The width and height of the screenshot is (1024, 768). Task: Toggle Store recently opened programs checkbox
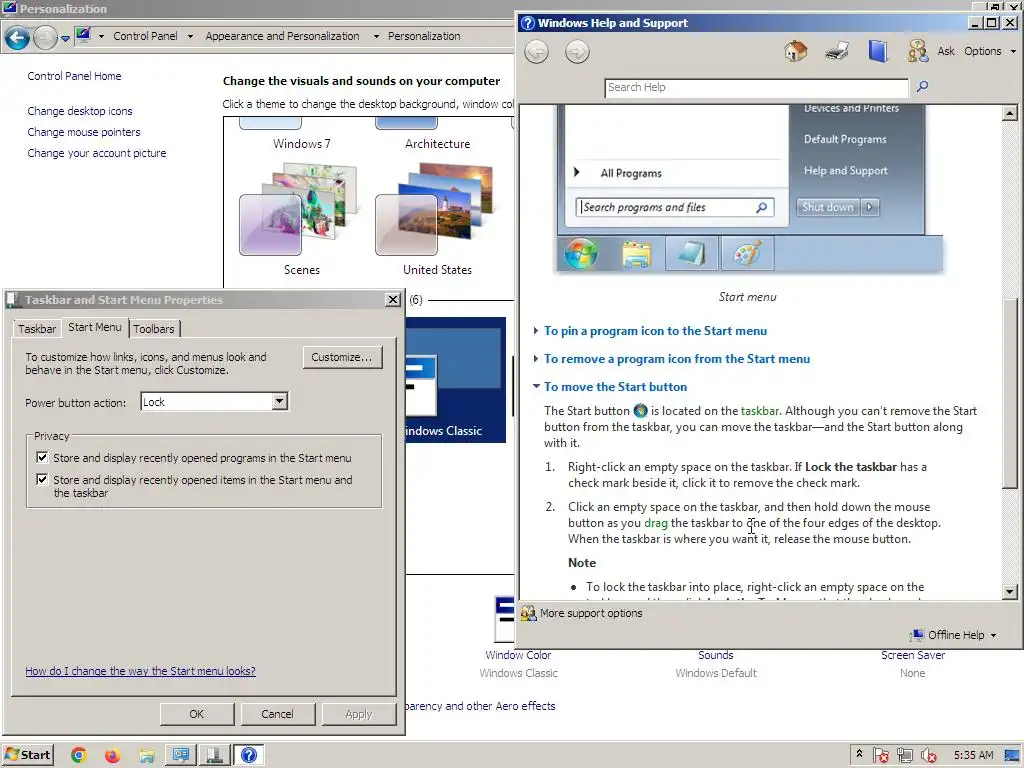[42, 457]
